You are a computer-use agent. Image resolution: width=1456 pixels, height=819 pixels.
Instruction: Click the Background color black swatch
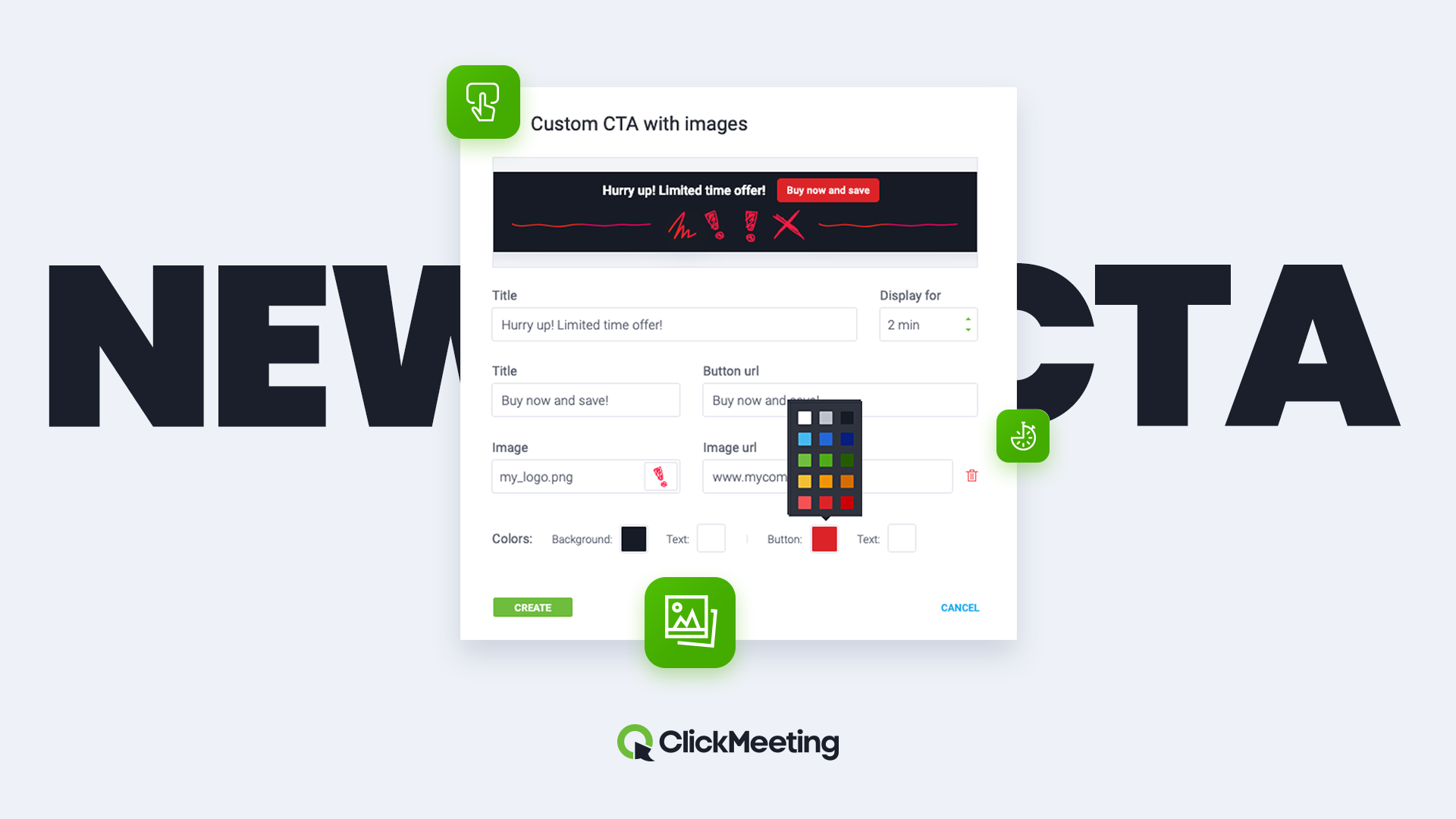tap(633, 539)
